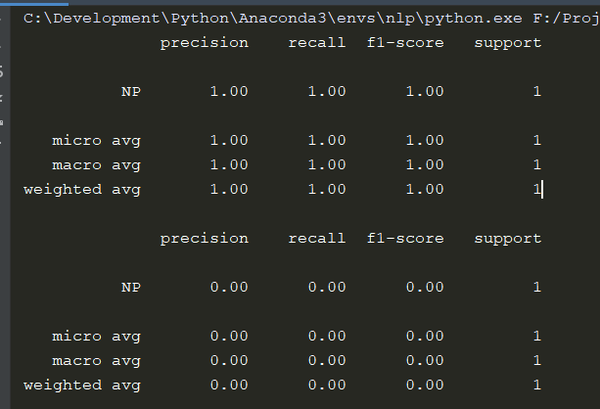
Task: Click the micro avg row label in the first report
Action: [x=96, y=140]
